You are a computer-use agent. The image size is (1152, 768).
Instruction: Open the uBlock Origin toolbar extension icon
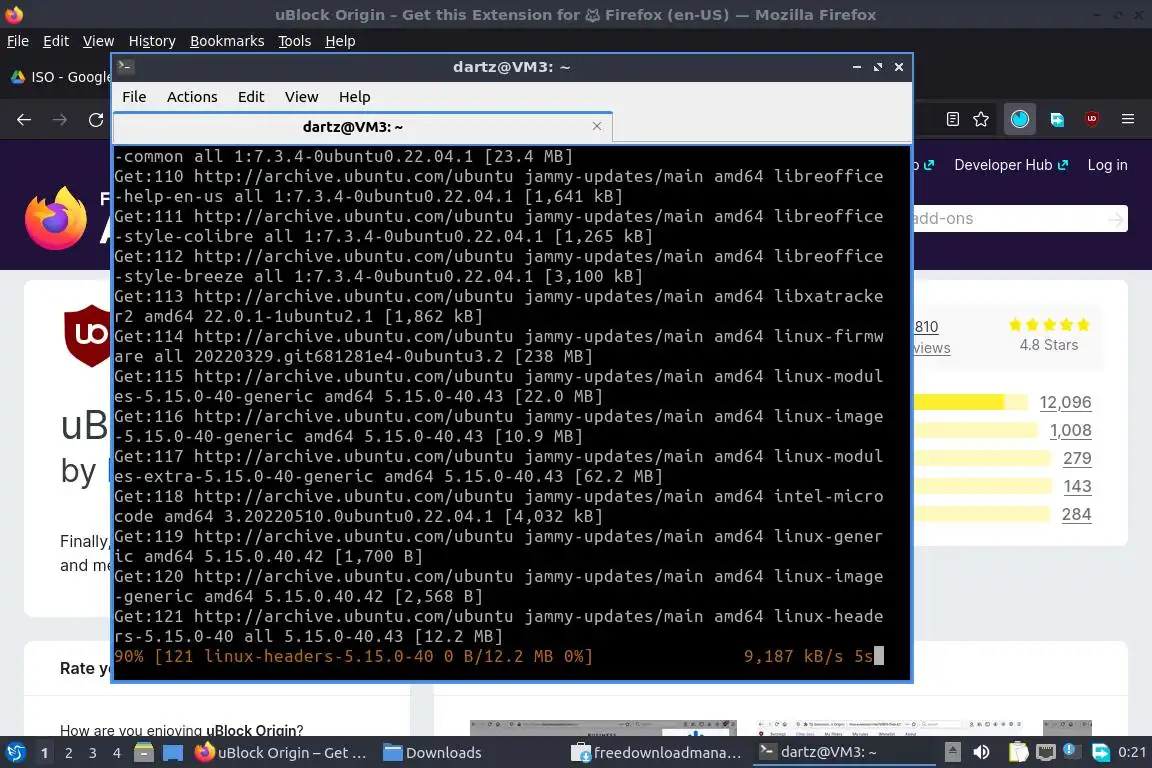coord(1092,118)
